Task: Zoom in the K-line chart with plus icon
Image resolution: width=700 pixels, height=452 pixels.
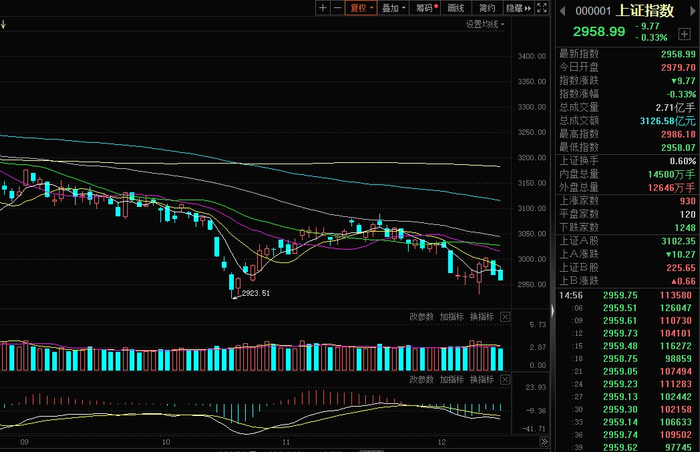Action: coord(323,8)
